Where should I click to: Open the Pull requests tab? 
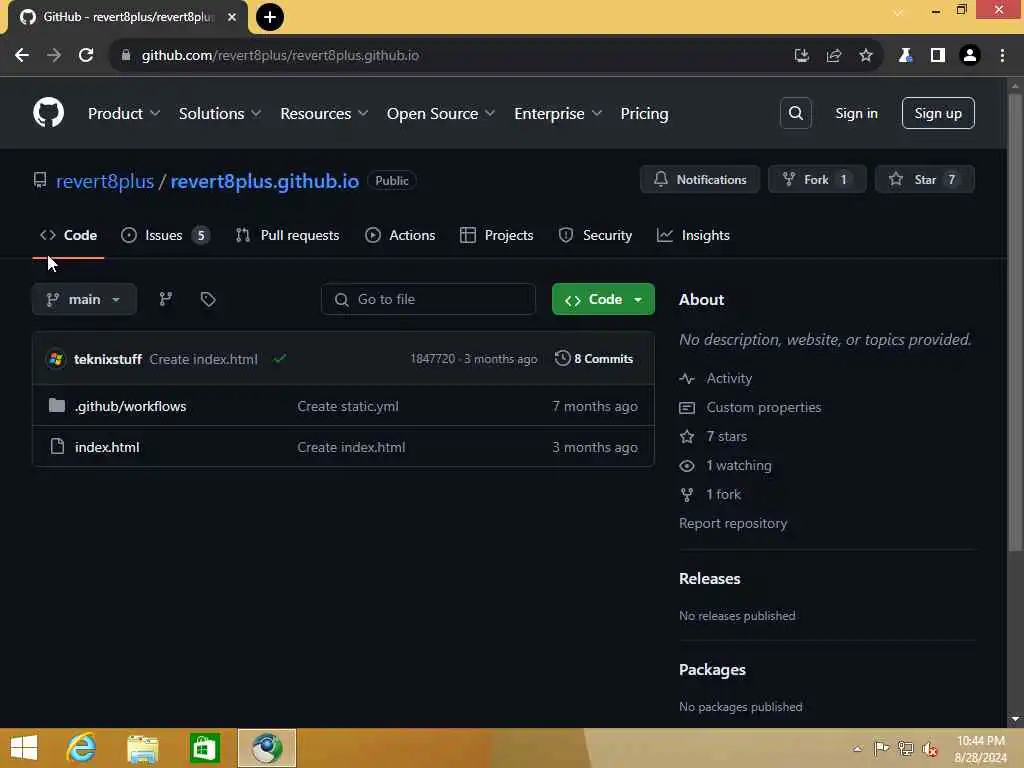tap(288, 235)
